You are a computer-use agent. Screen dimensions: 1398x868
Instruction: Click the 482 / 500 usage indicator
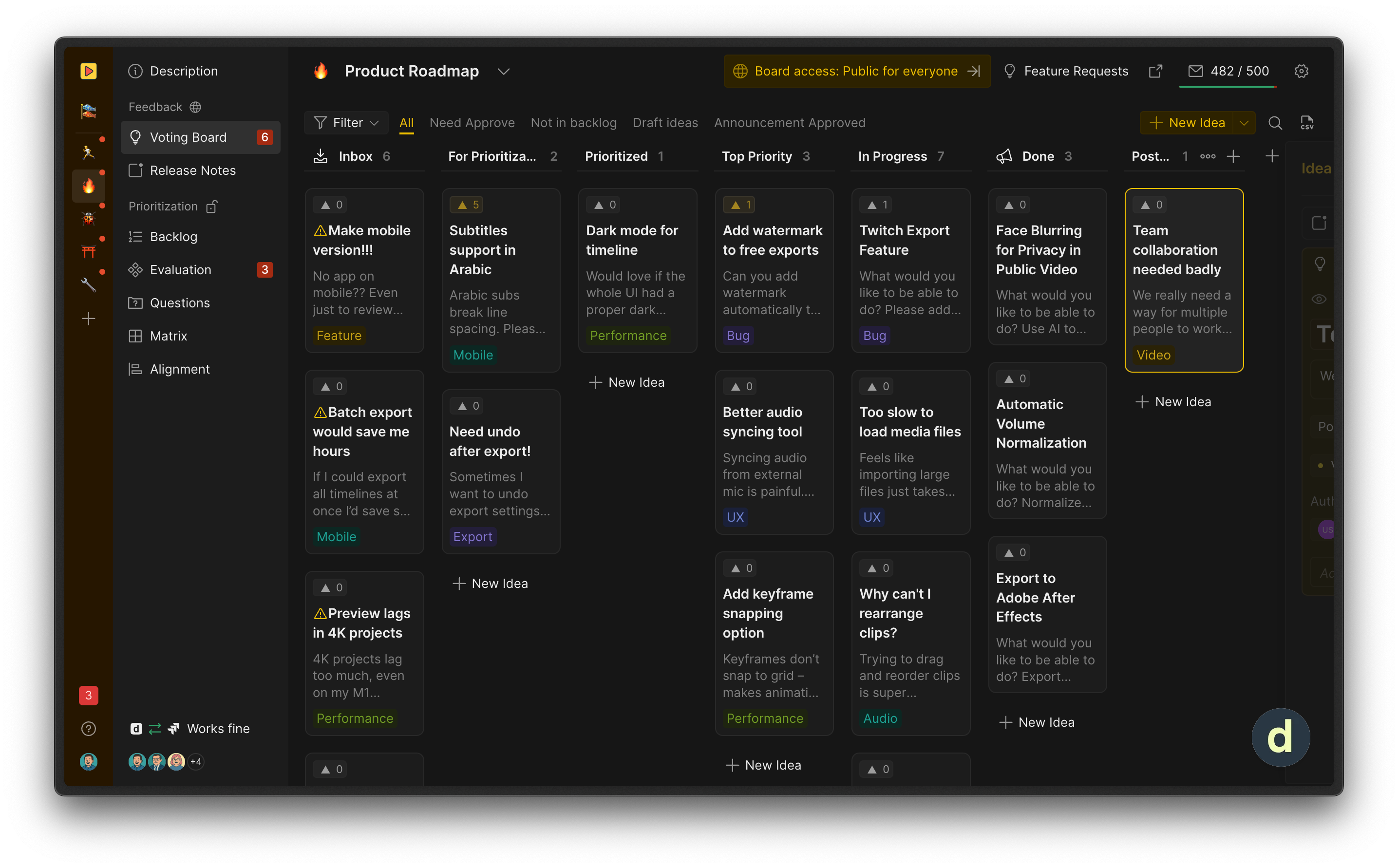pos(1228,71)
